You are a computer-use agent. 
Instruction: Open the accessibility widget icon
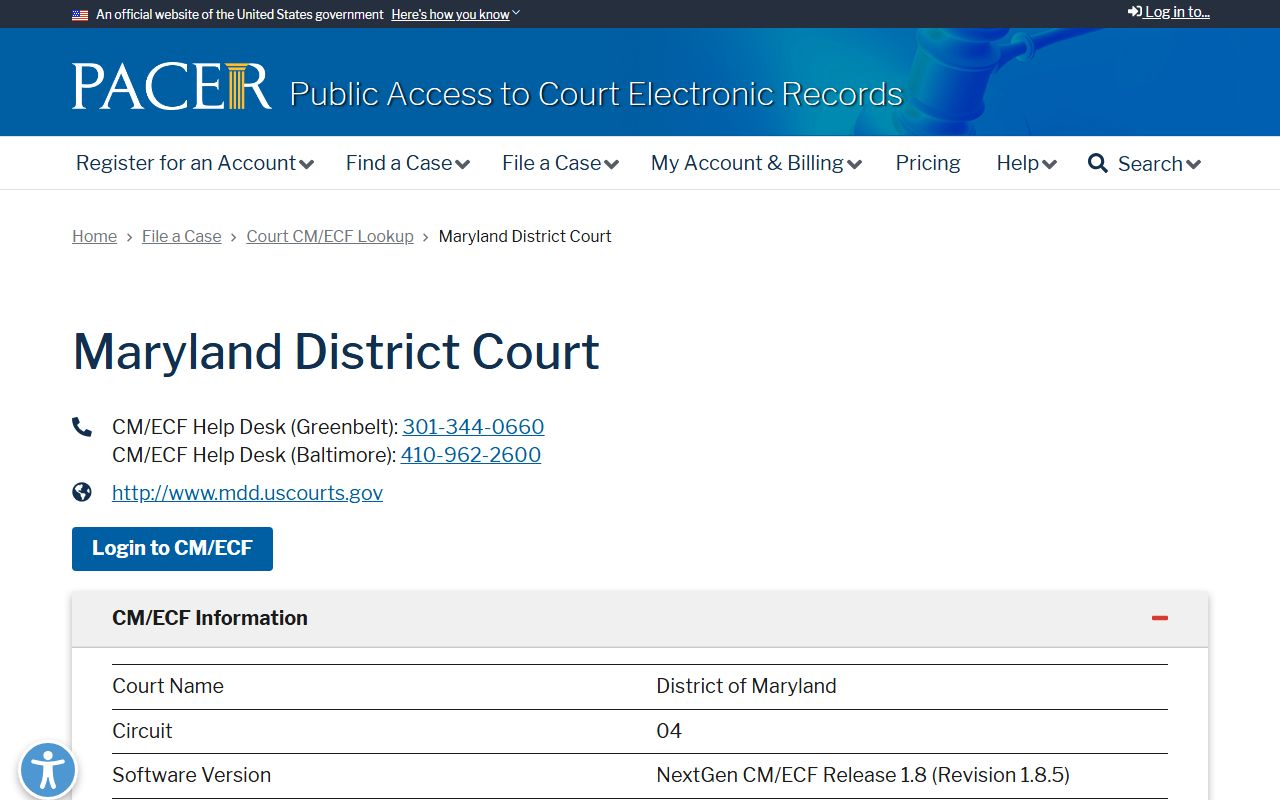[x=47, y=771]
